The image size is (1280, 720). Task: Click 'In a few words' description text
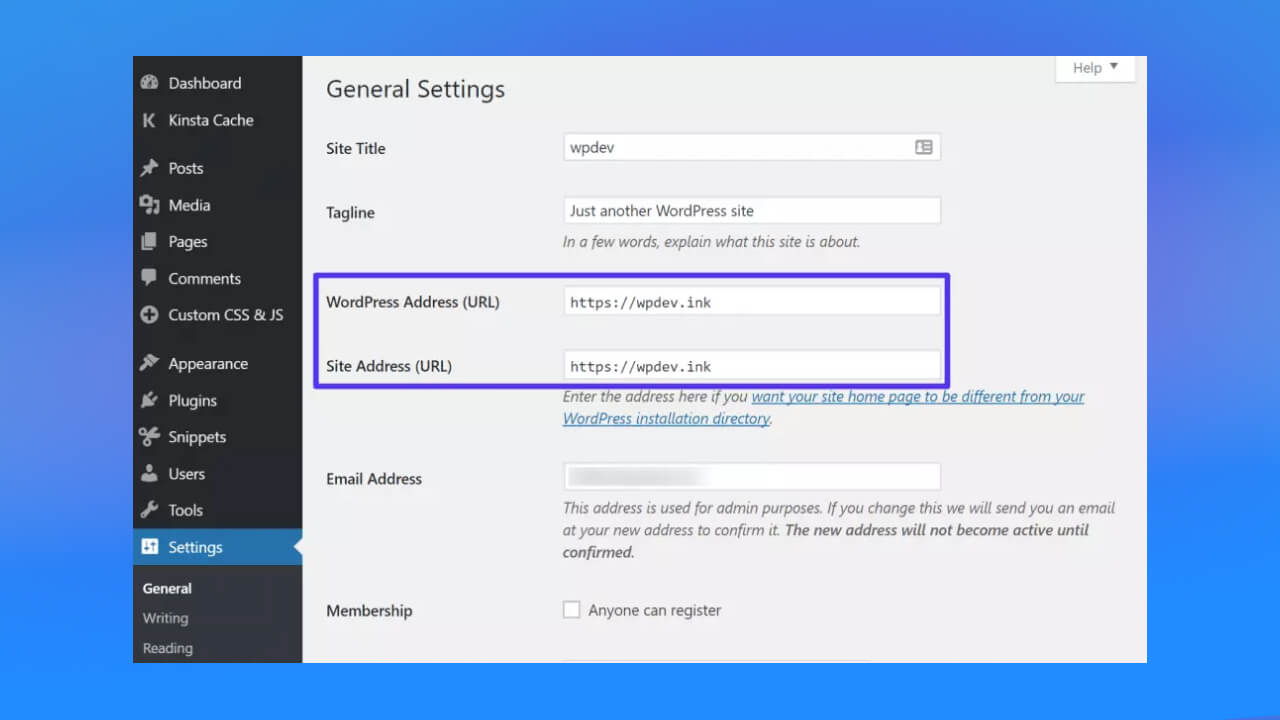click(x=711, y=241)
